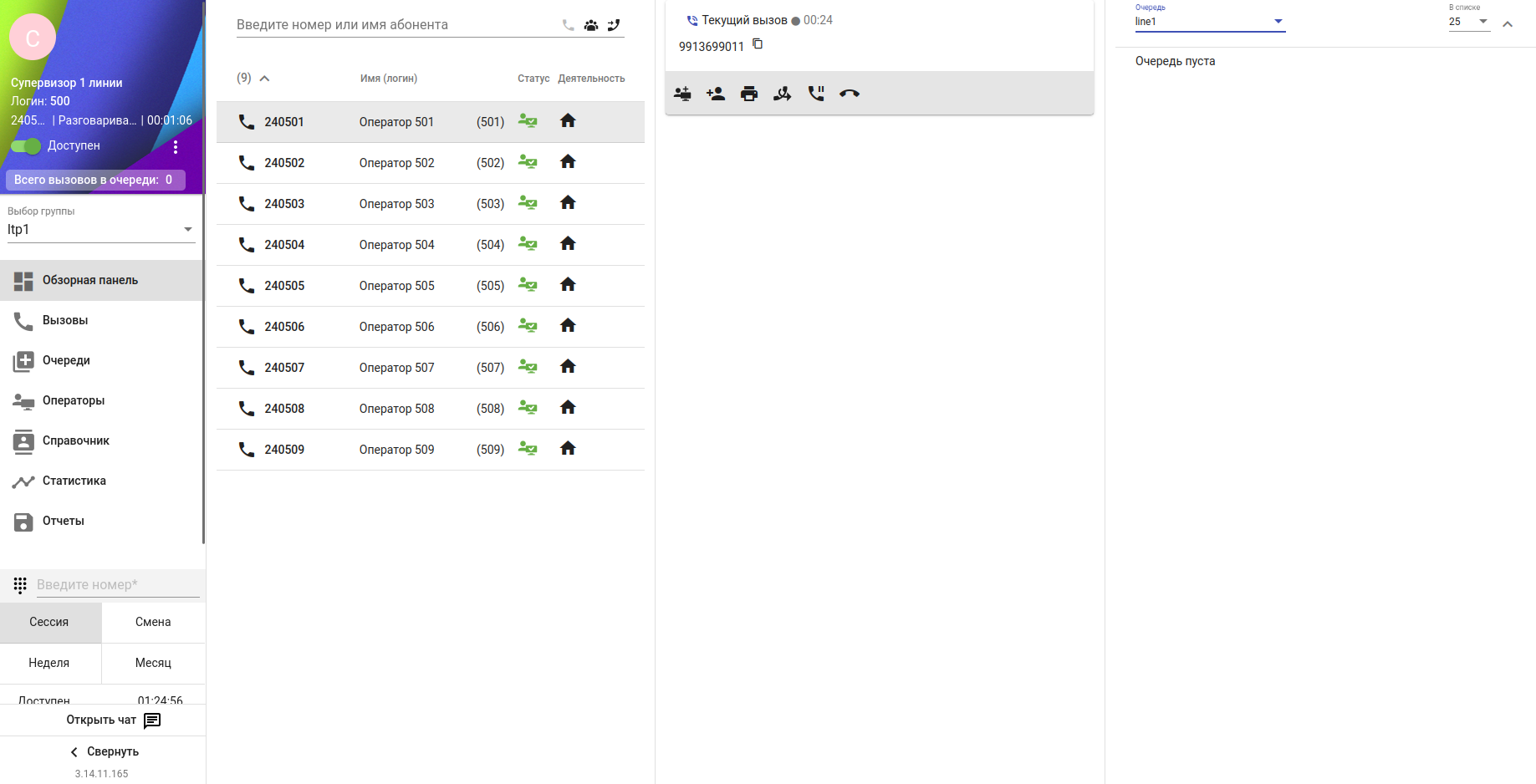This screenshot has width=1536, height=784.
Task: Go to the Операторы section
Action: [x=74, y=400]
